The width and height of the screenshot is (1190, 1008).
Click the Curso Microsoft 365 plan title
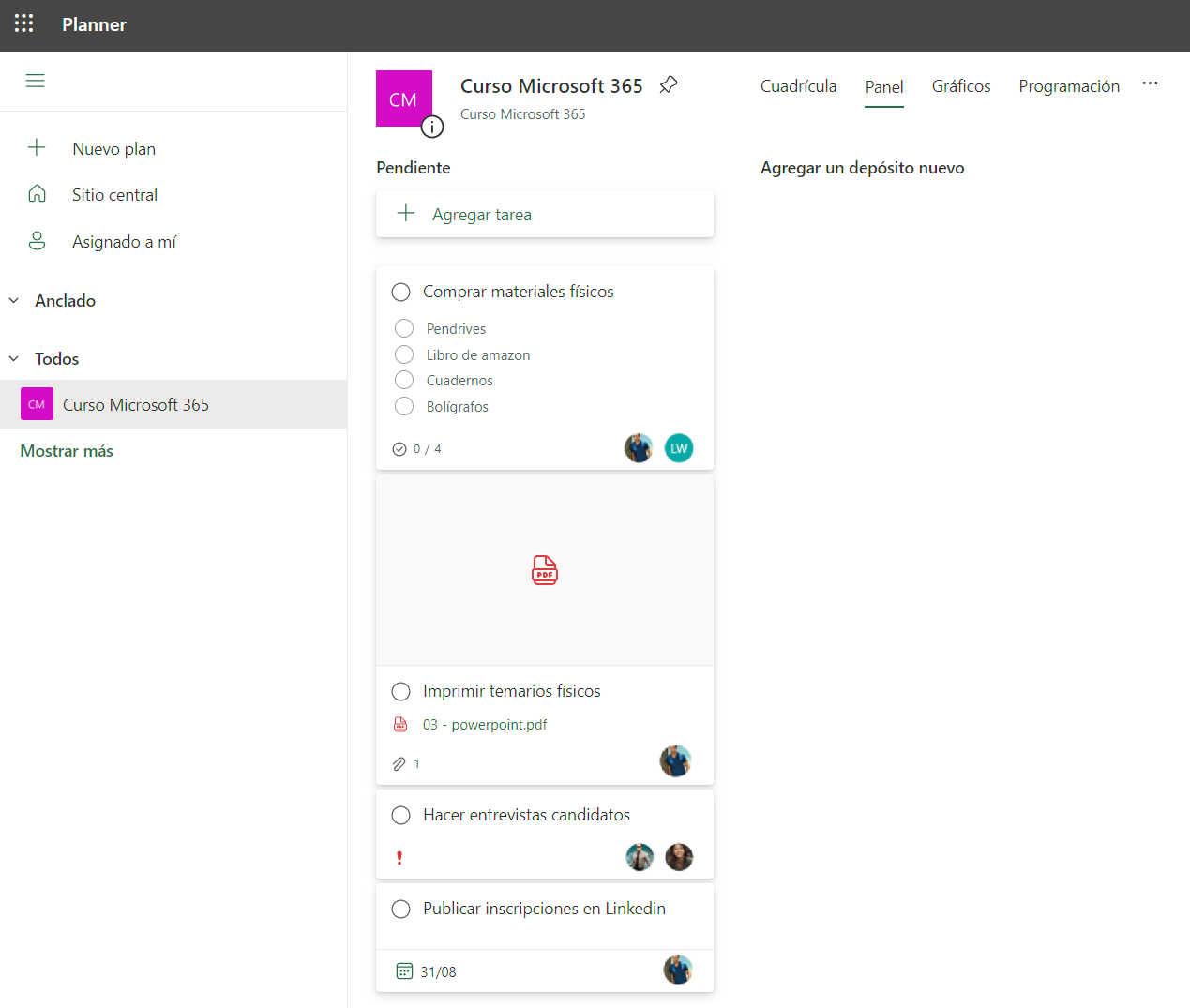[551, 86]
